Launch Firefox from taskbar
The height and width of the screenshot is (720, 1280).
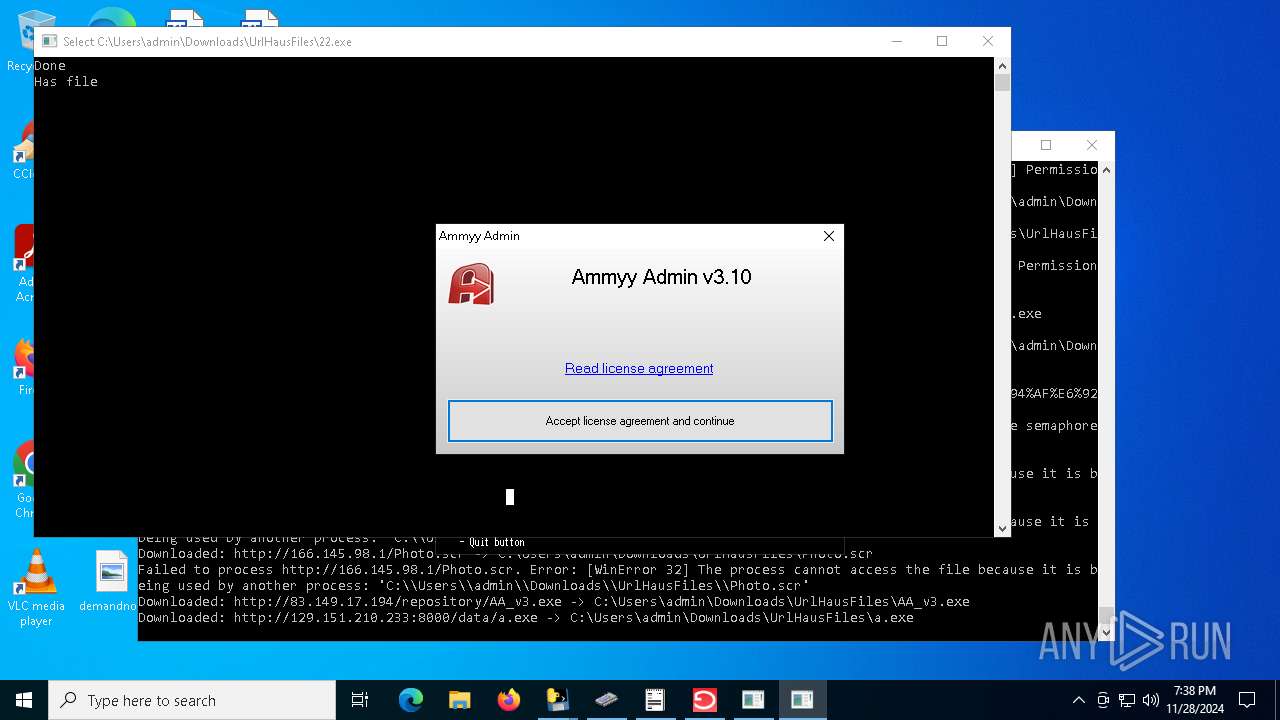click(x=509, y=700)
